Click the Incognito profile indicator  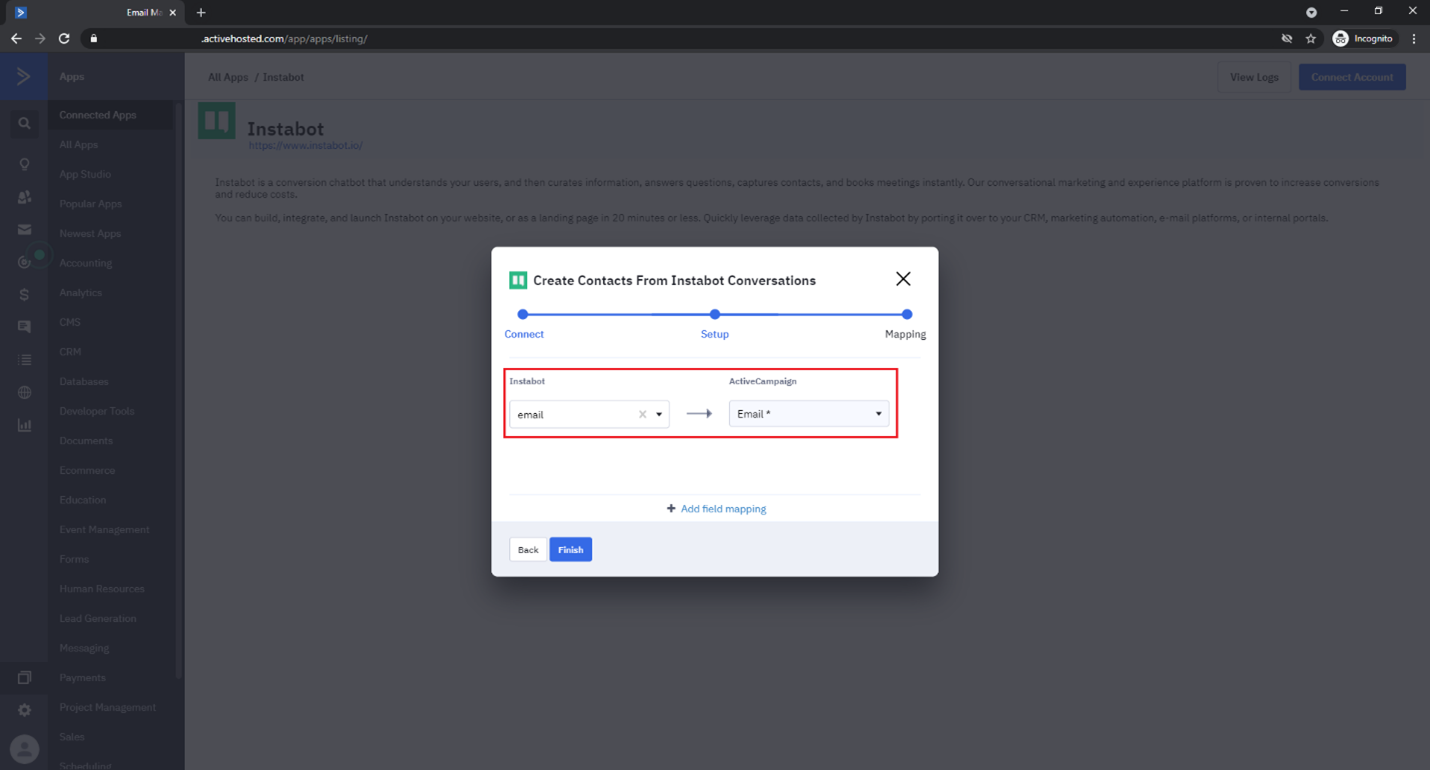pos(1363,39)
